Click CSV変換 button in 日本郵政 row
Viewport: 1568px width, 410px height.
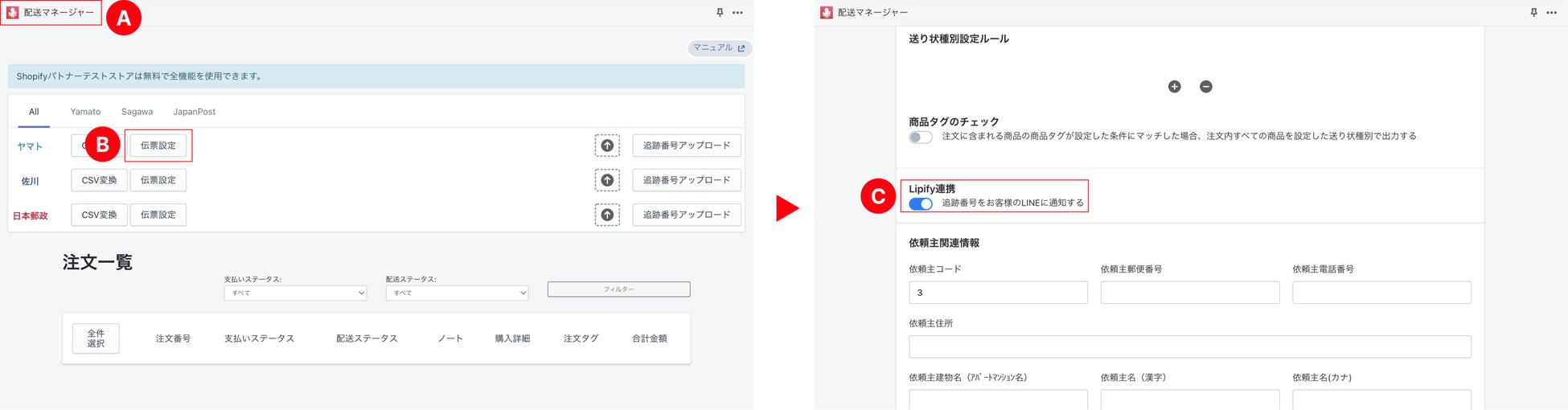tap(99, 215)
